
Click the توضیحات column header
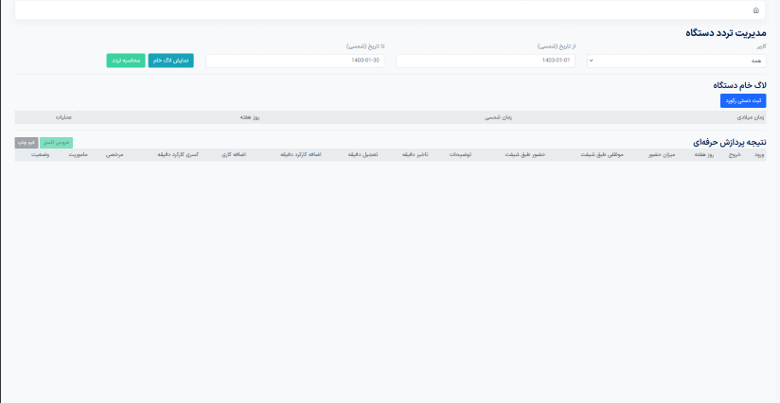point(460,155)
